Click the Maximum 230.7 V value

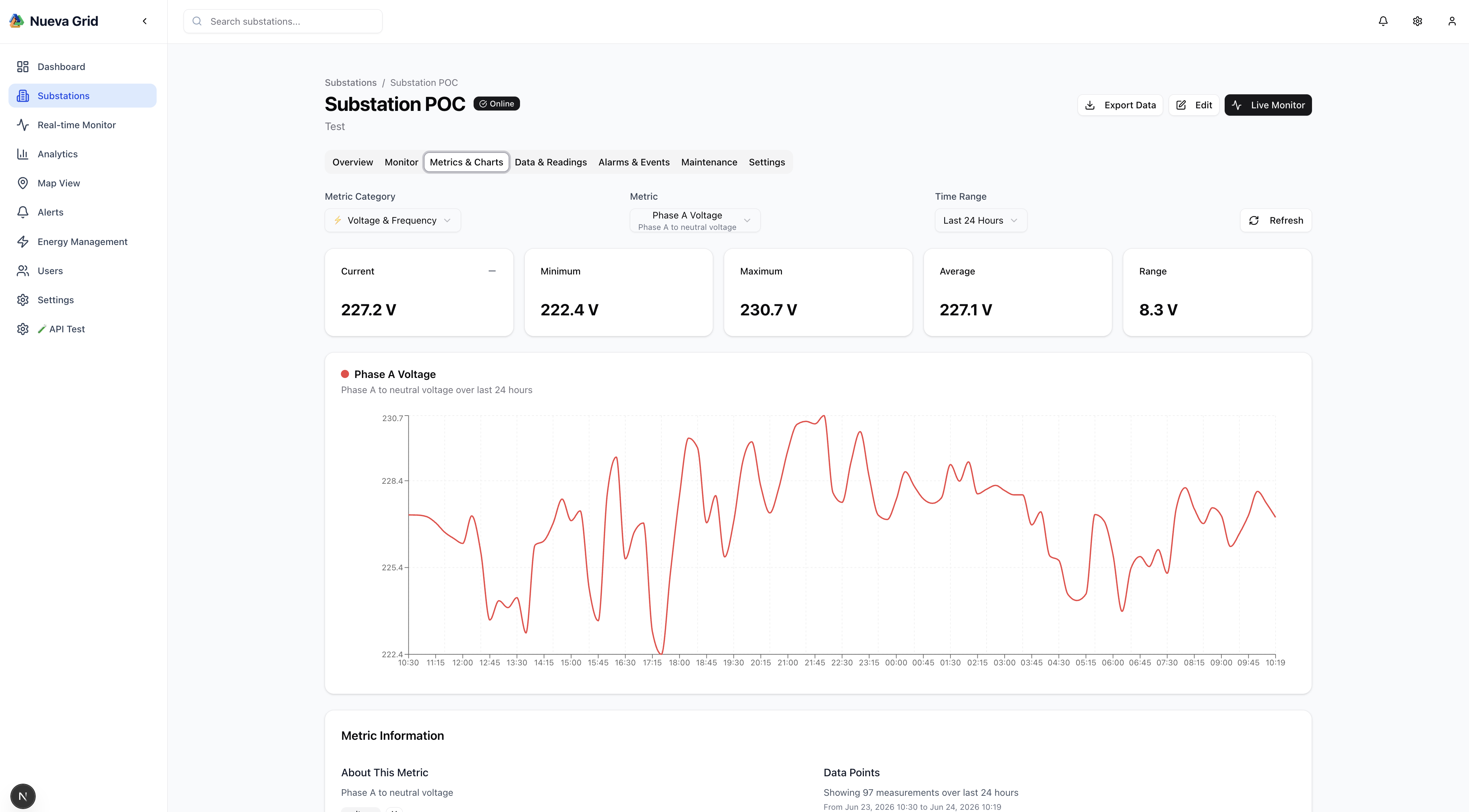(x=769, y=309)
